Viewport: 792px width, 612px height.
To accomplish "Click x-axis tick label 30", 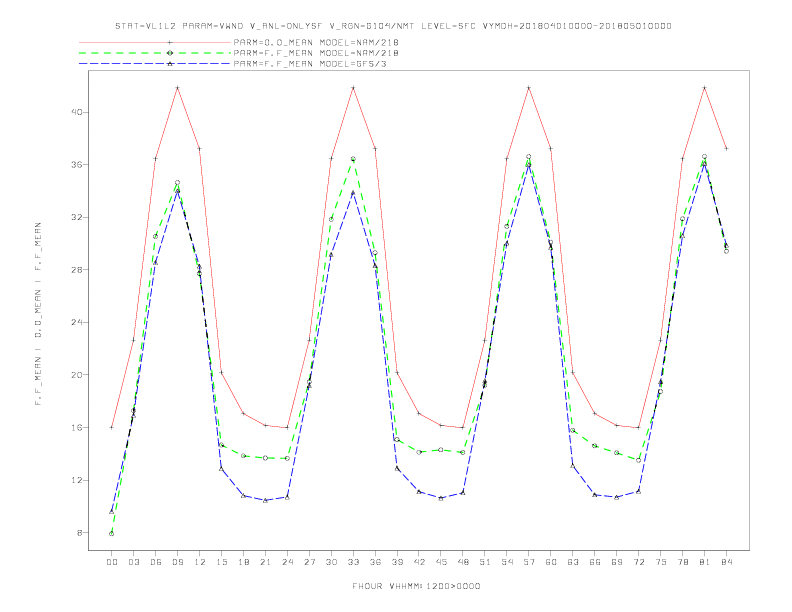I will tap(331, 562).
